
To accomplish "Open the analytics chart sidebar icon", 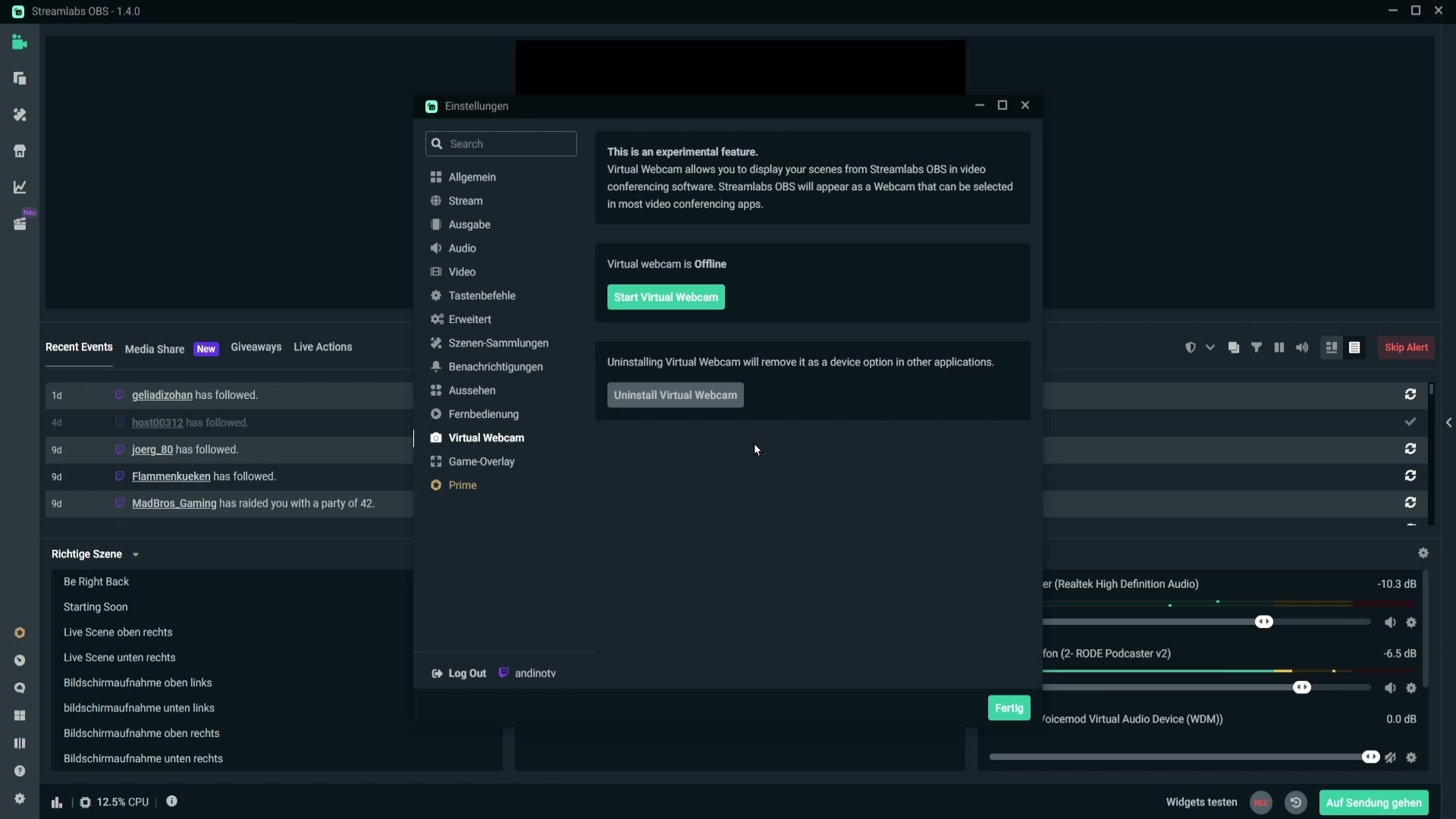I will click(20, 187).
